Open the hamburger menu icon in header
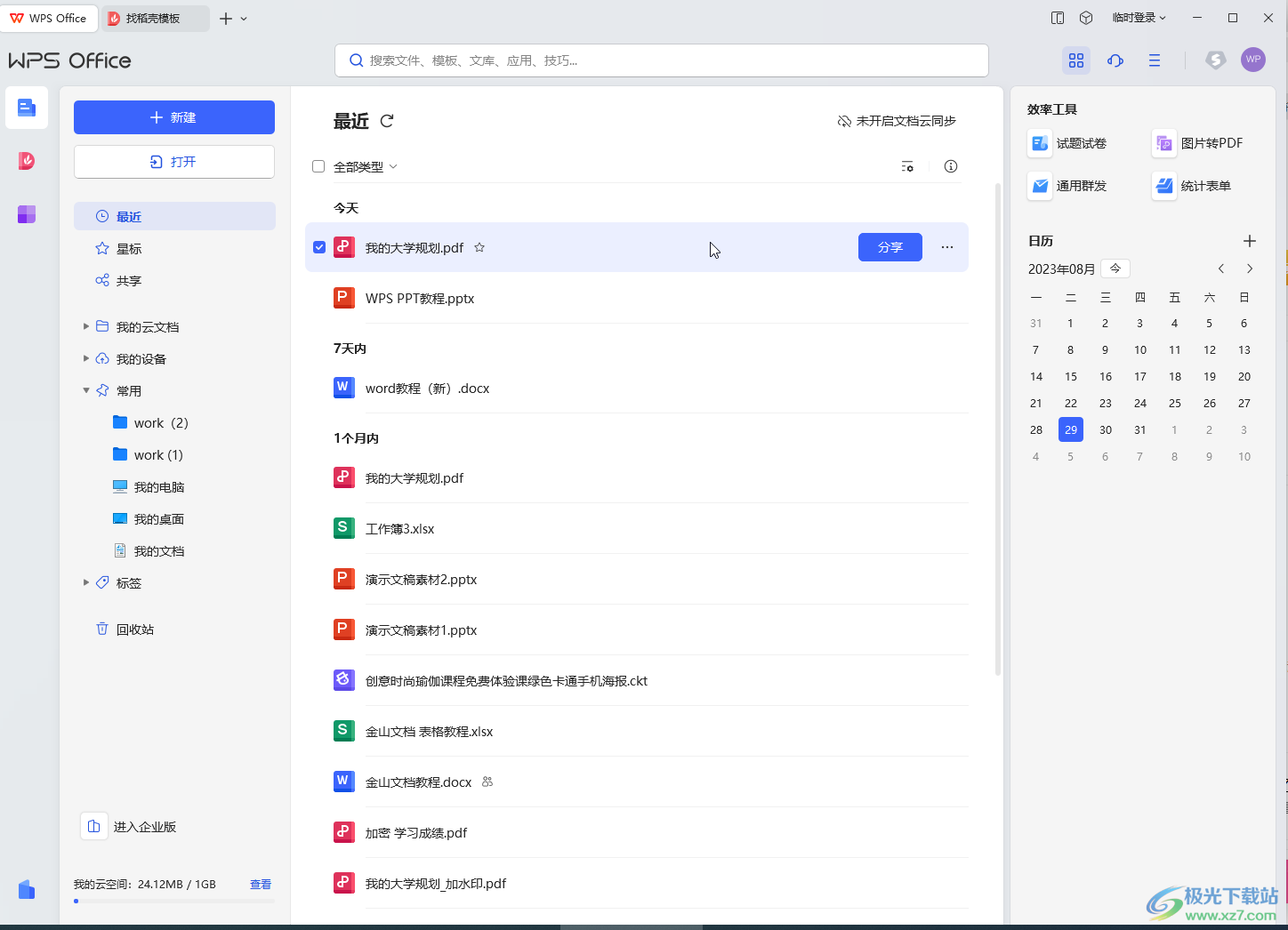 pyautogui.click(x=1155, y=60)
